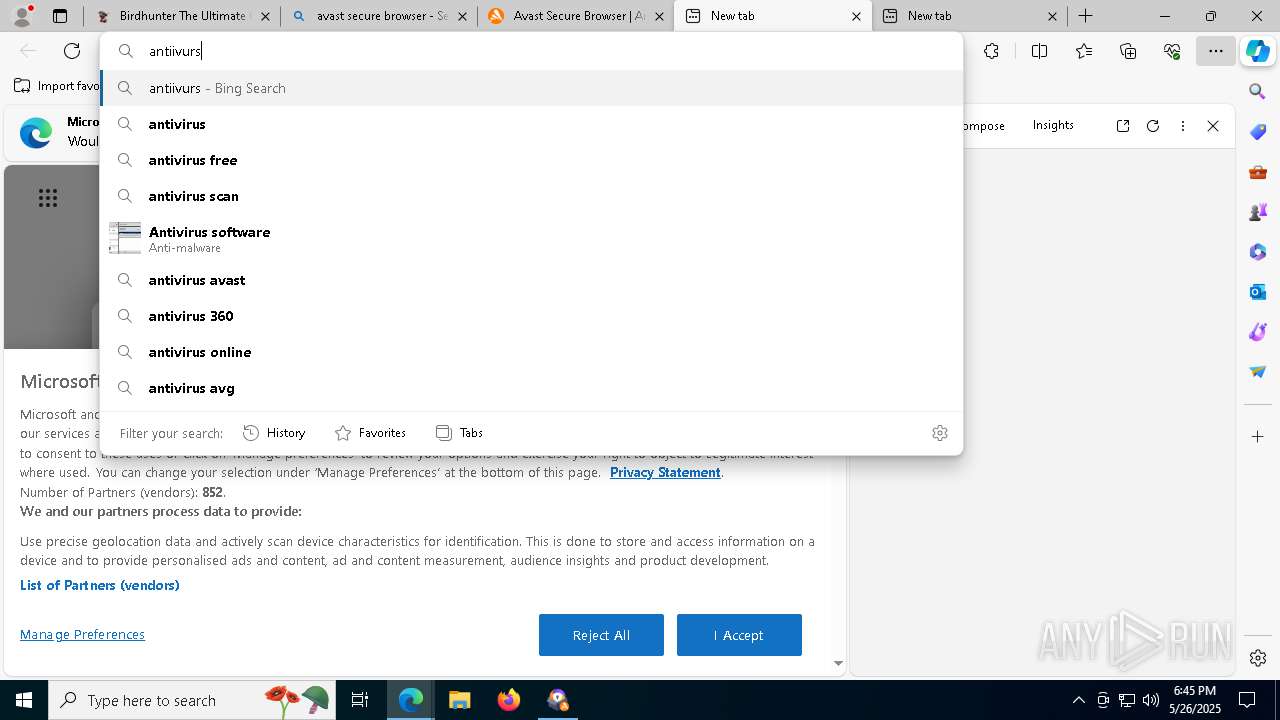
Task: Open the sidebar Games chess icon
Action: (x=1258, y=212)
